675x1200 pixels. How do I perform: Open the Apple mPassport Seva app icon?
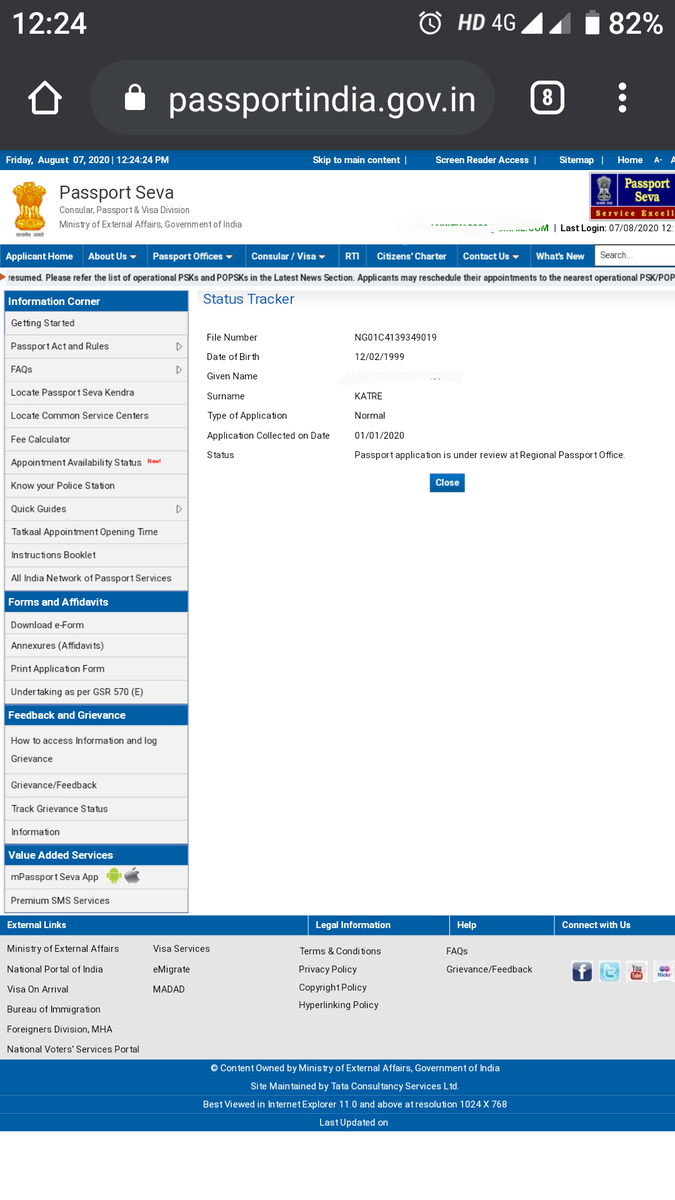132,876
